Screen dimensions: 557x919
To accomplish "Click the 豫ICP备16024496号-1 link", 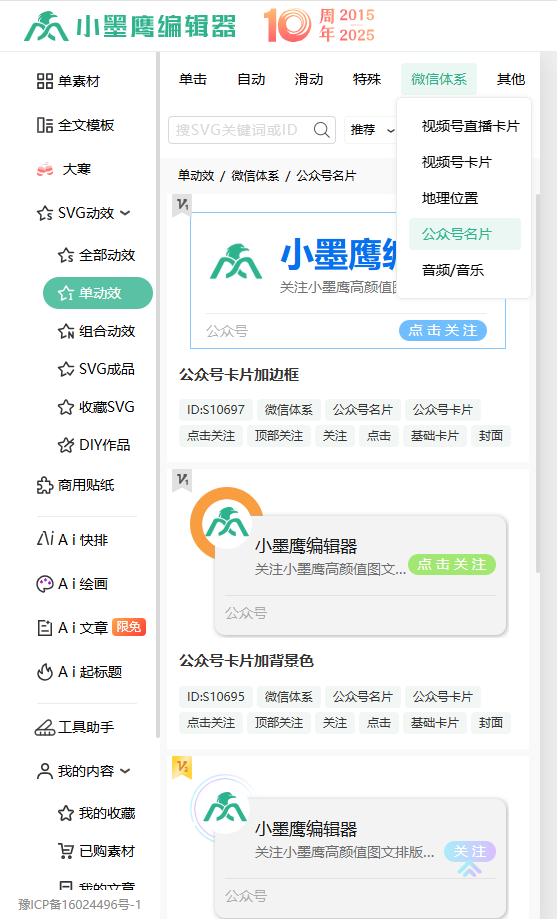I will pyautogui.click(x=80, y=904).
